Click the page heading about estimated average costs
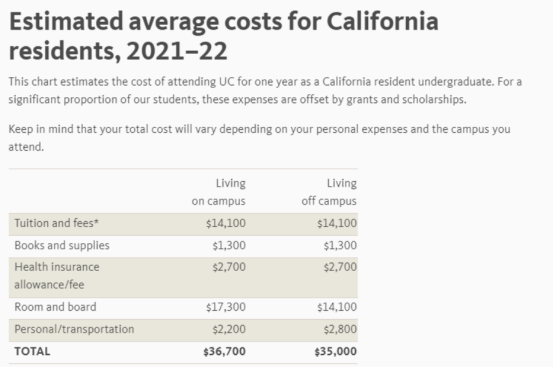Screen dimensions: 554x368 (224, 36)
